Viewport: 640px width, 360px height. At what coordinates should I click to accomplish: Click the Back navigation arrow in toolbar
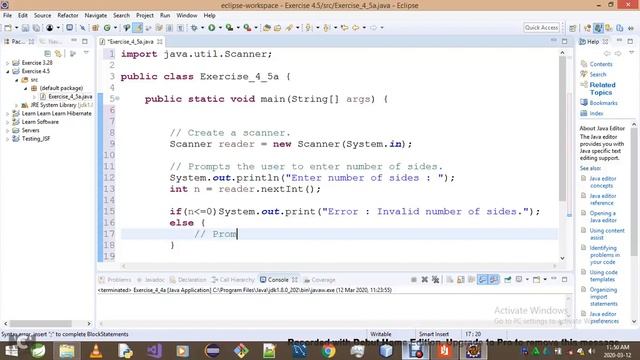click(356, 28)
